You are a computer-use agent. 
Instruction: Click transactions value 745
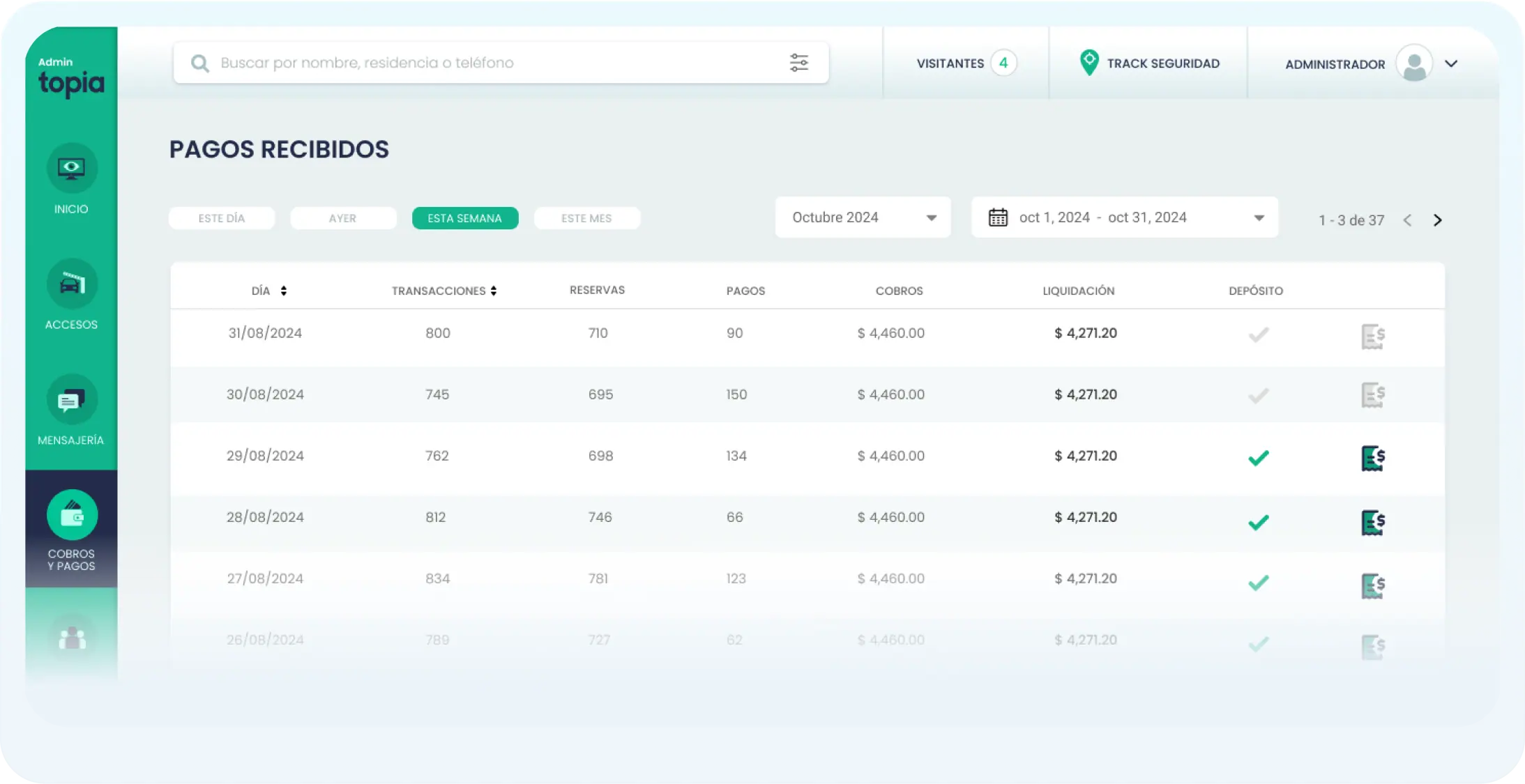(x=437, y=394)
